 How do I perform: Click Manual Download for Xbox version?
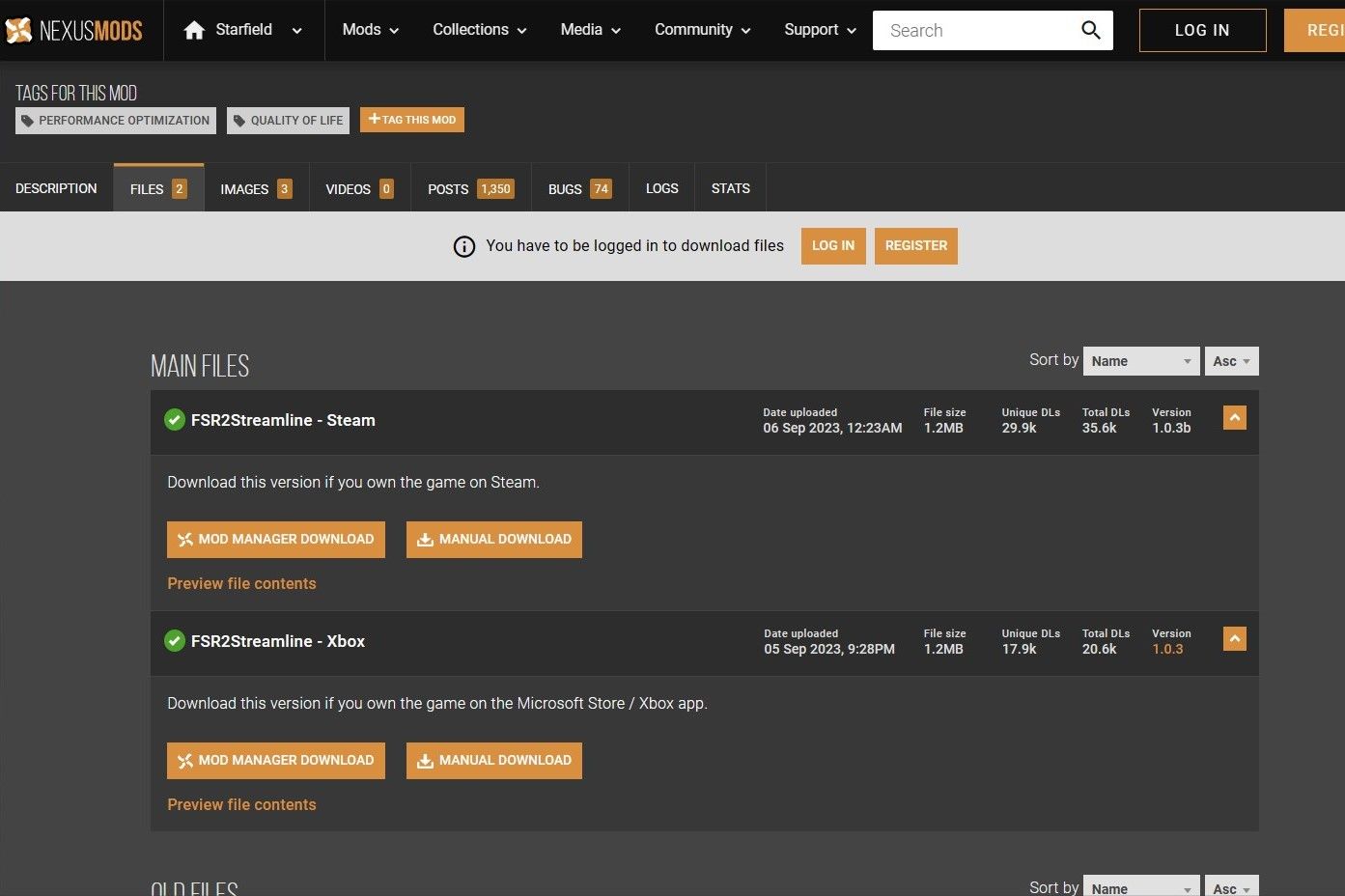493,761
